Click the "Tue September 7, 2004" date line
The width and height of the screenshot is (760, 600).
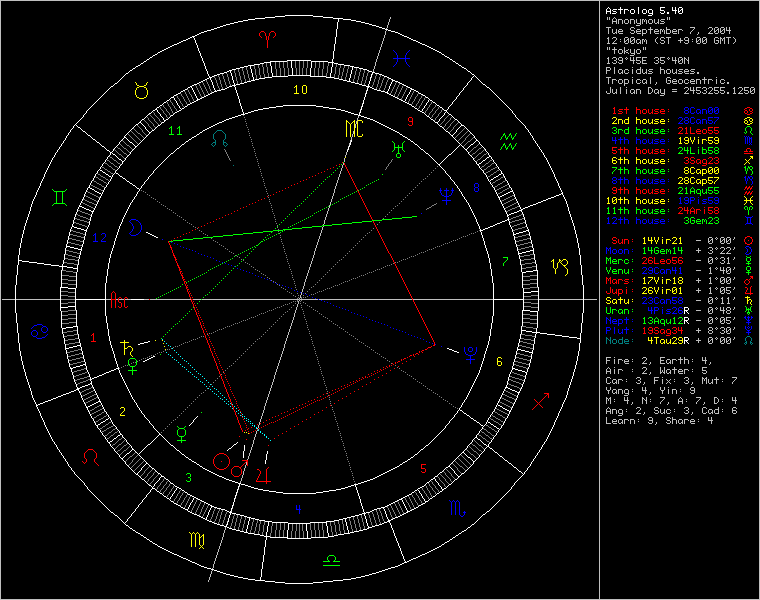click(668, 31)
